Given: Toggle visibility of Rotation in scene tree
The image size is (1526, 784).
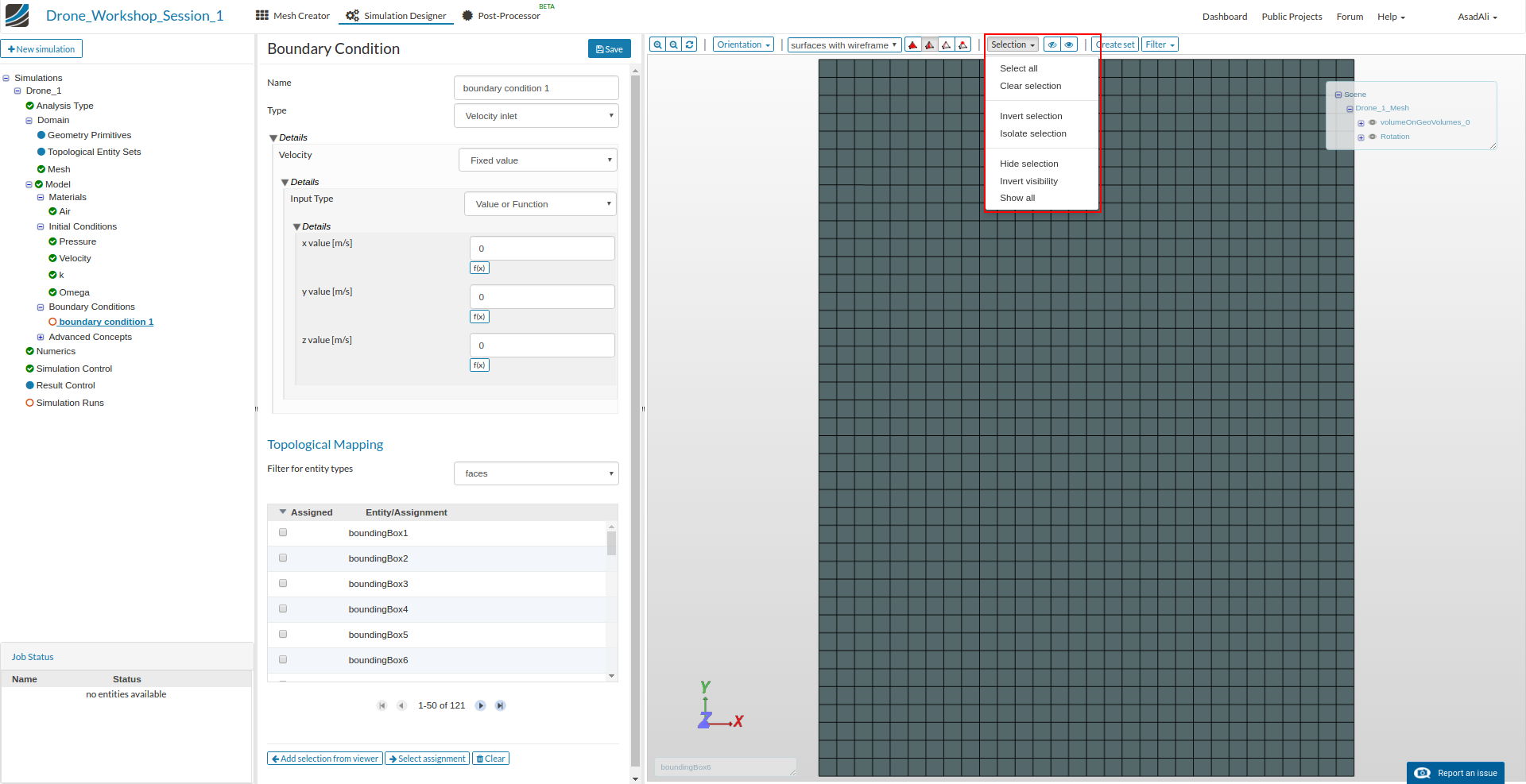Looking at the screenshot, I should 1372,137.
